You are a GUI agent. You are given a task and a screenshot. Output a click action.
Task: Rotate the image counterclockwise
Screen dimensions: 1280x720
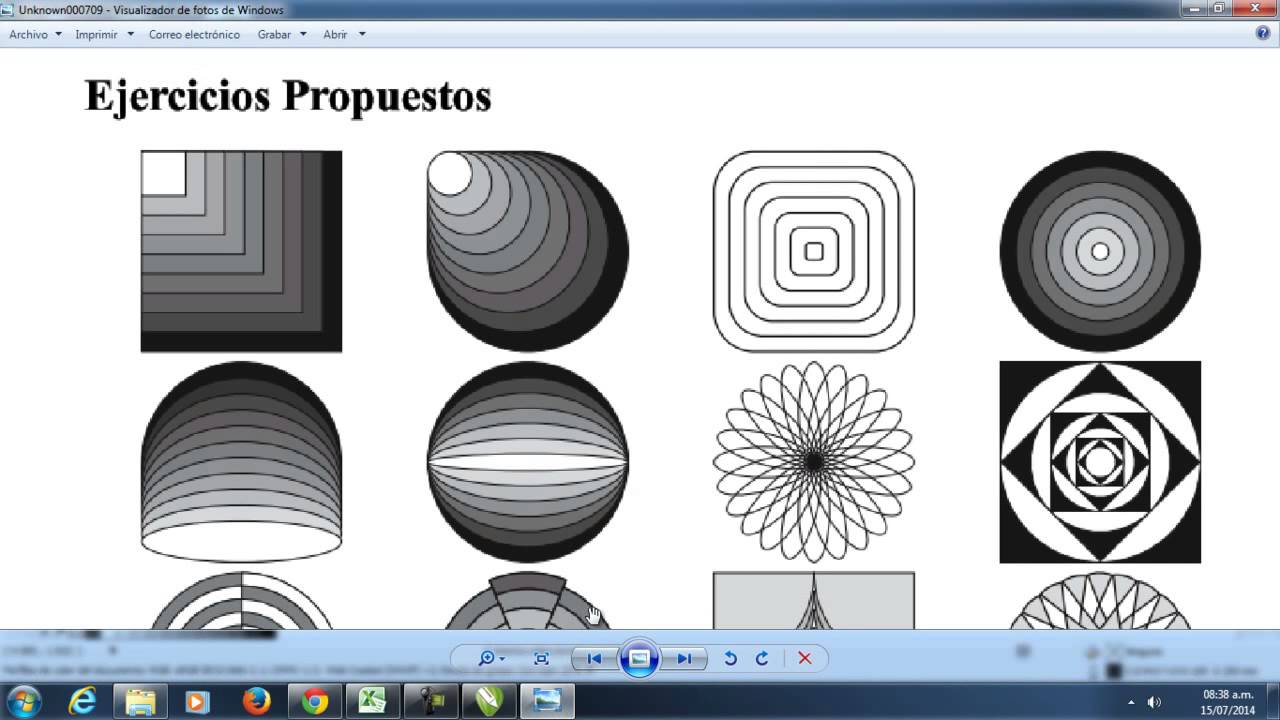tap(730, 658)
